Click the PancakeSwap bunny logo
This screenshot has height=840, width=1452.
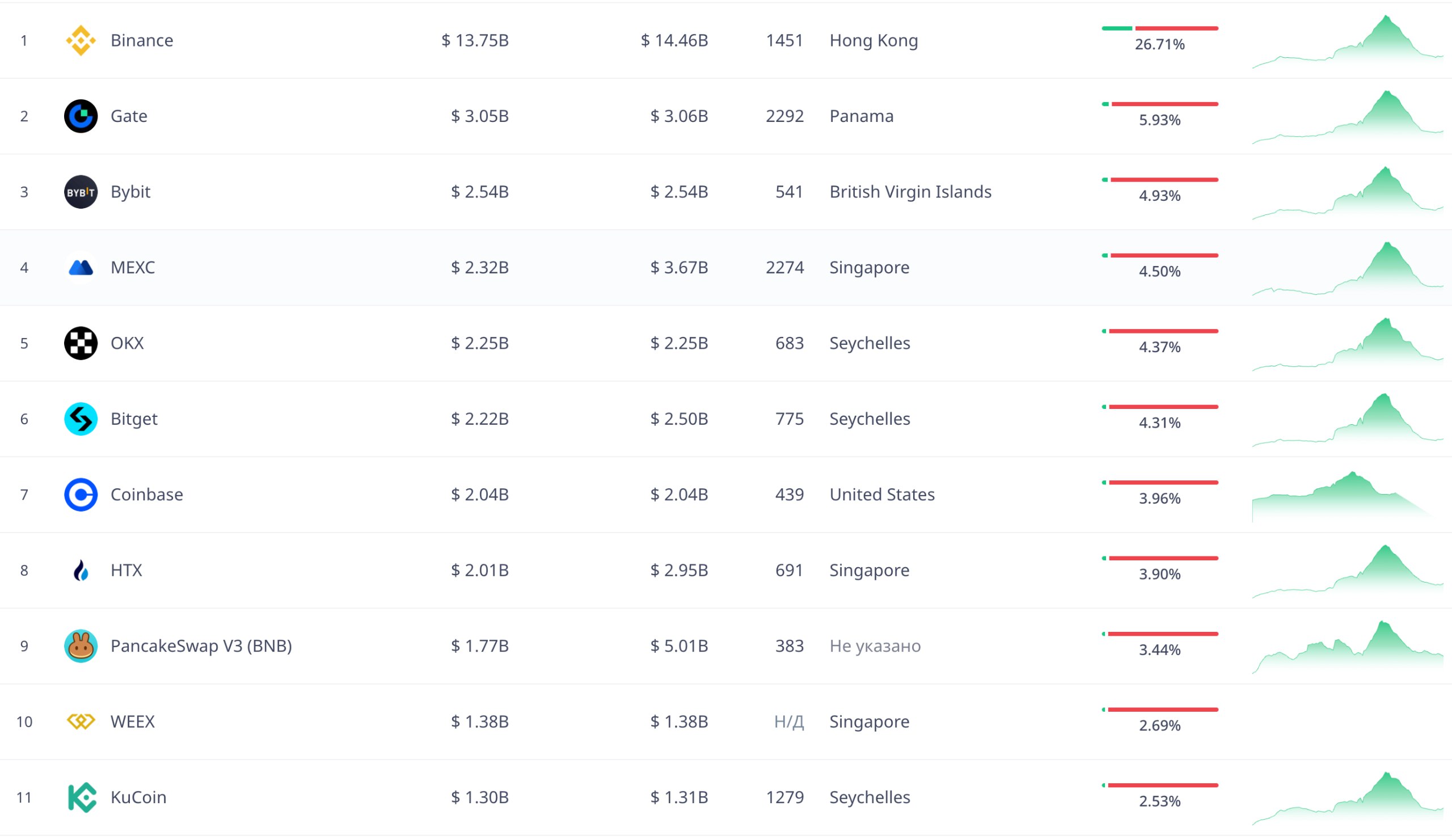click(81, 646)
